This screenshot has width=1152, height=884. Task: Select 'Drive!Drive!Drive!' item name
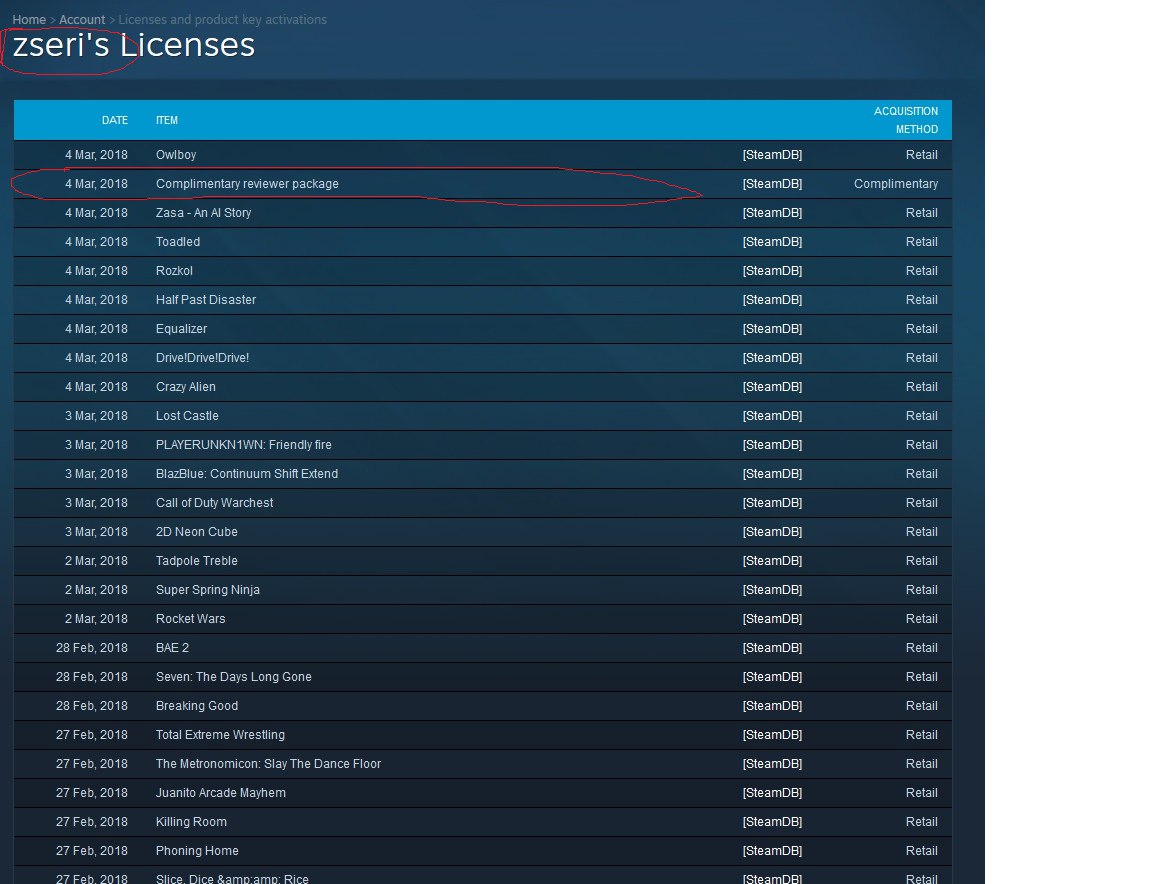202,358
